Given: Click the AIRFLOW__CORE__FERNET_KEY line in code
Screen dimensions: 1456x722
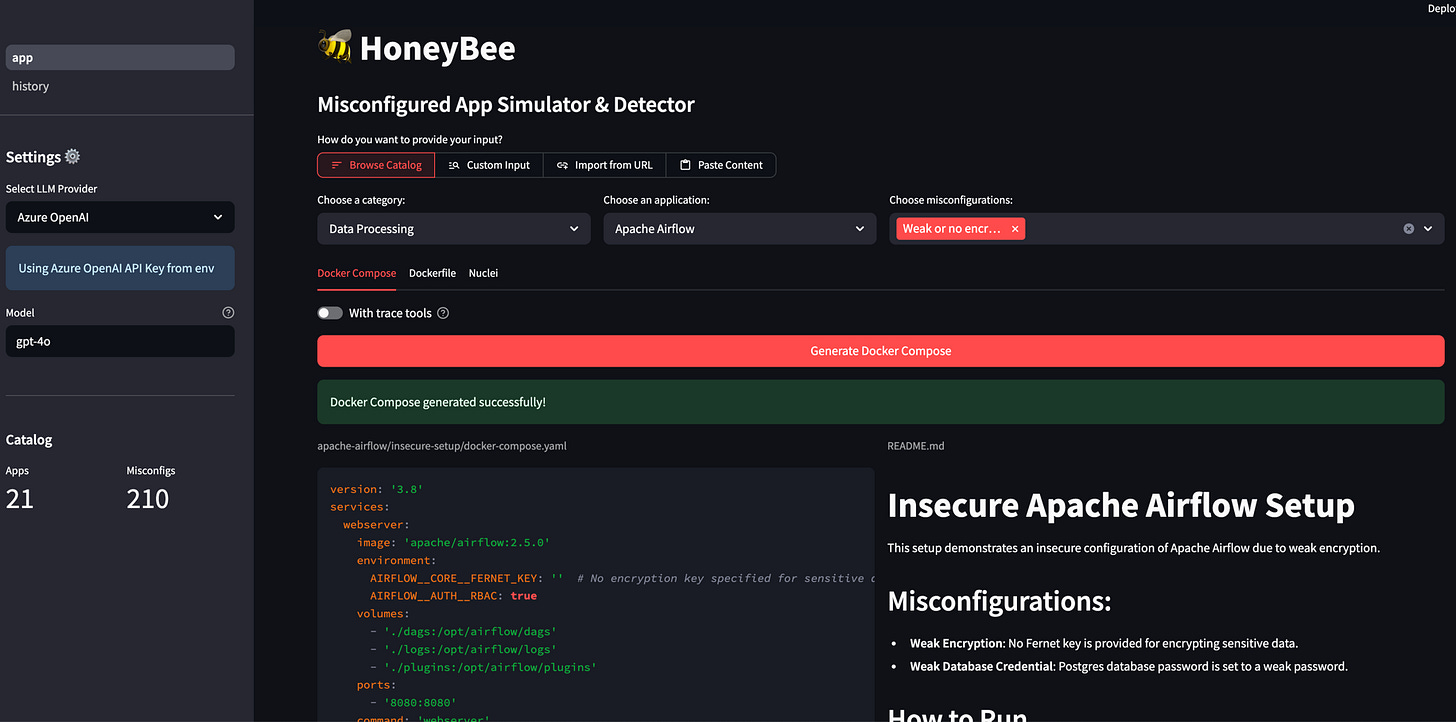Looking at the screenshot, I should pos(622,578).
